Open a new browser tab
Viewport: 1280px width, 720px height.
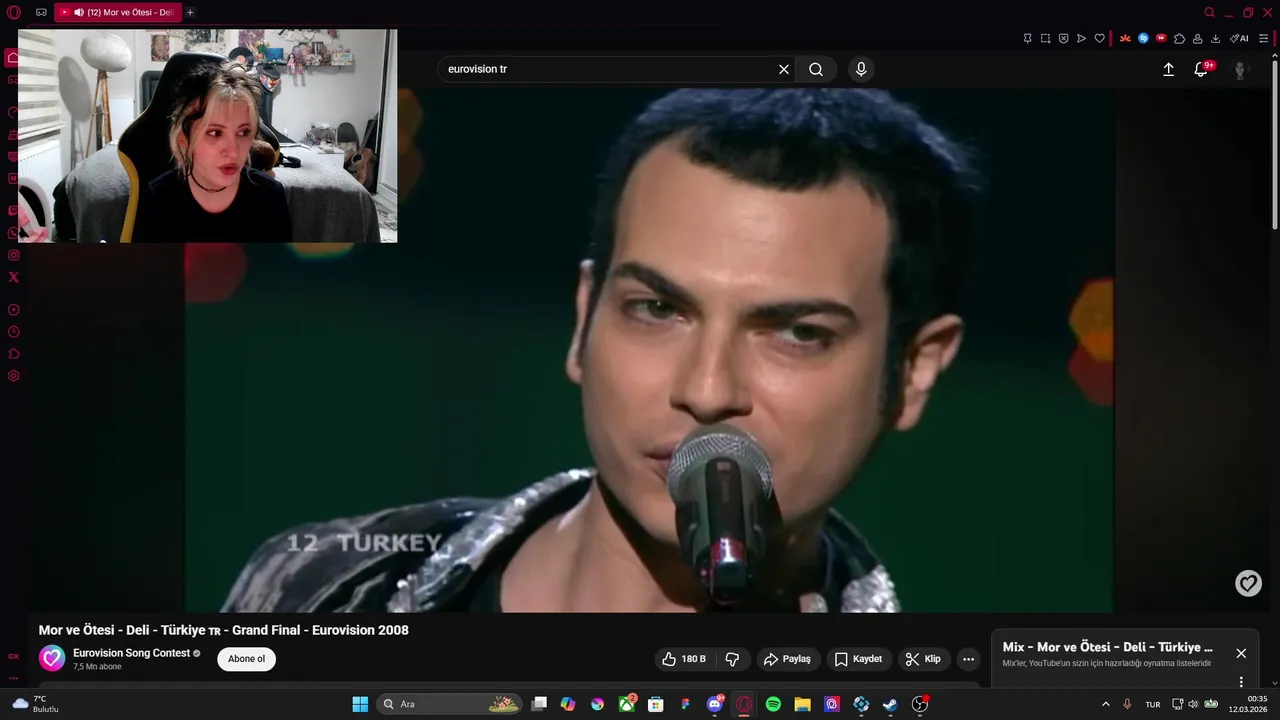(190, 13)
